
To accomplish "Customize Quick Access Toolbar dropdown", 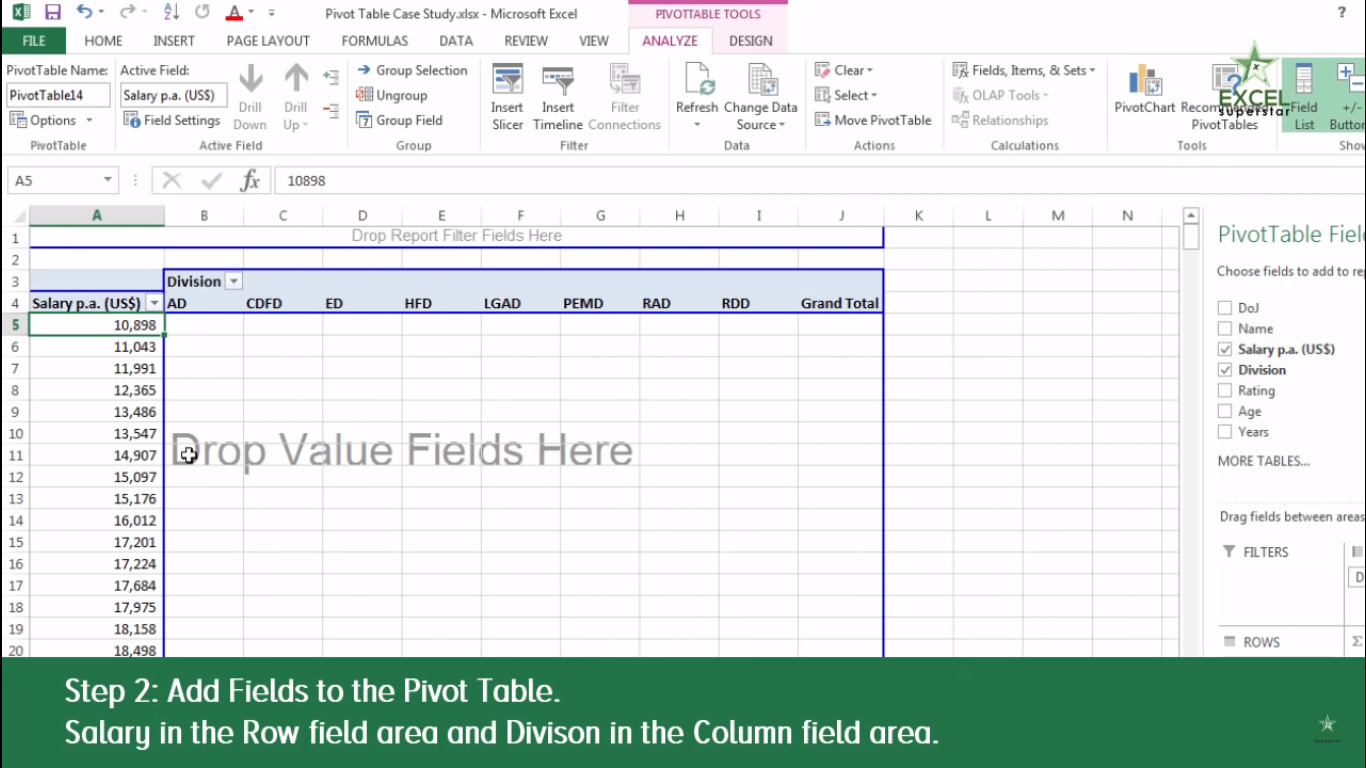I will point(272,13).
